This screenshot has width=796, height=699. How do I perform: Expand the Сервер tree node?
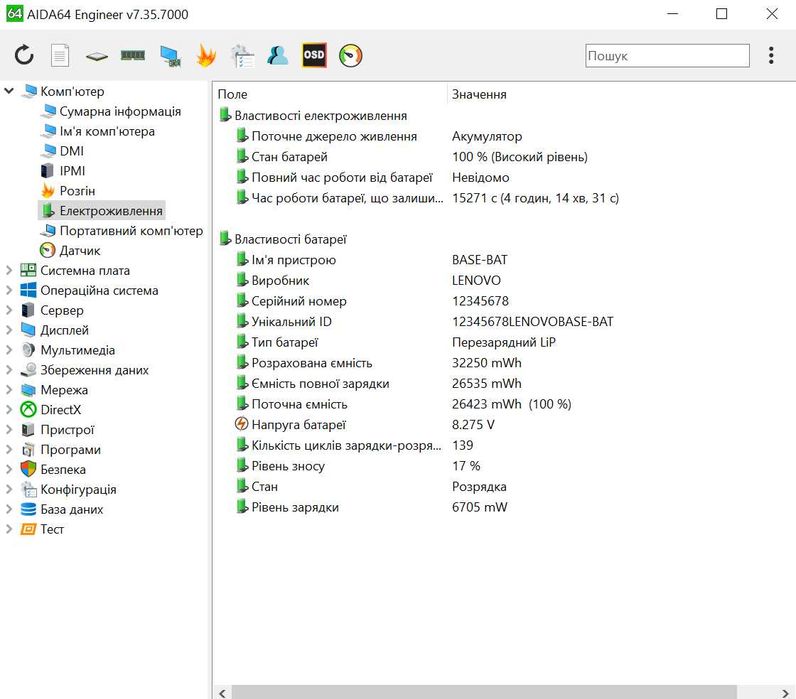(9, 310)
